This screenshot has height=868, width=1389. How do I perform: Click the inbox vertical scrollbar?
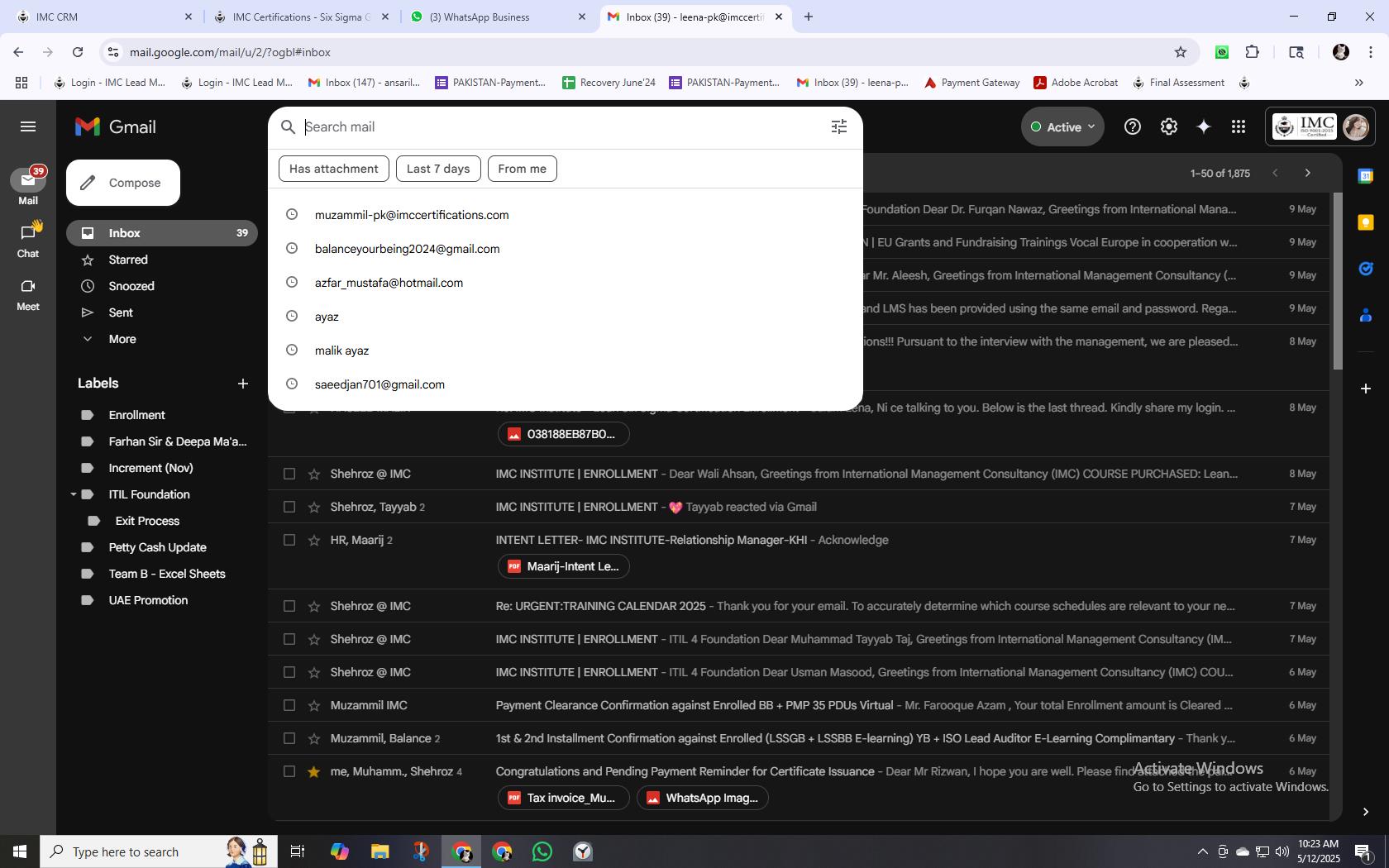click(1336, 281)
